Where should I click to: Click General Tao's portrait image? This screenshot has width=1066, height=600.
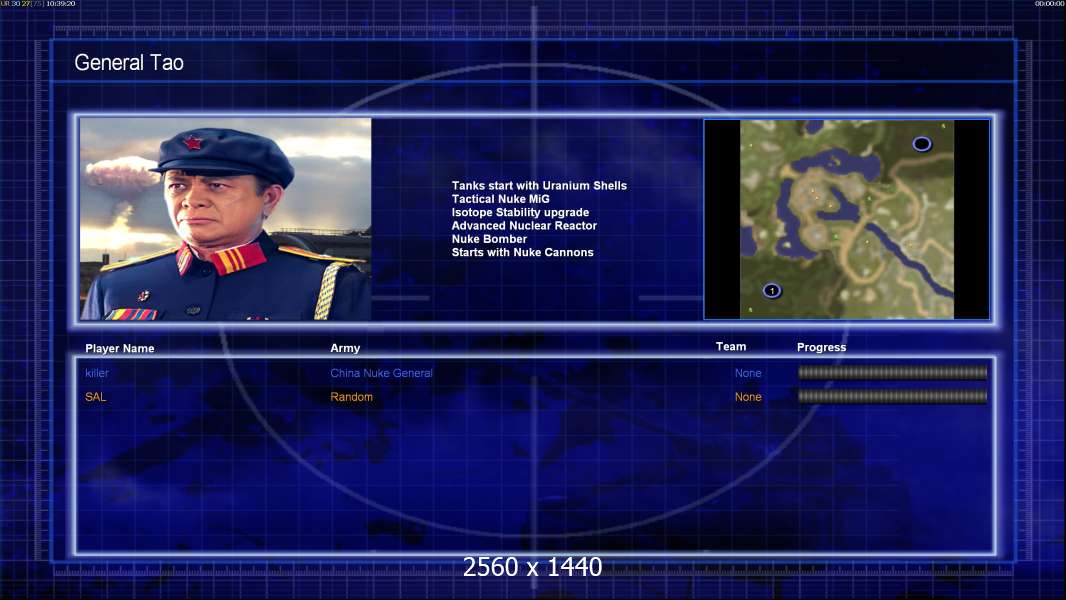(x=226, y=219)
